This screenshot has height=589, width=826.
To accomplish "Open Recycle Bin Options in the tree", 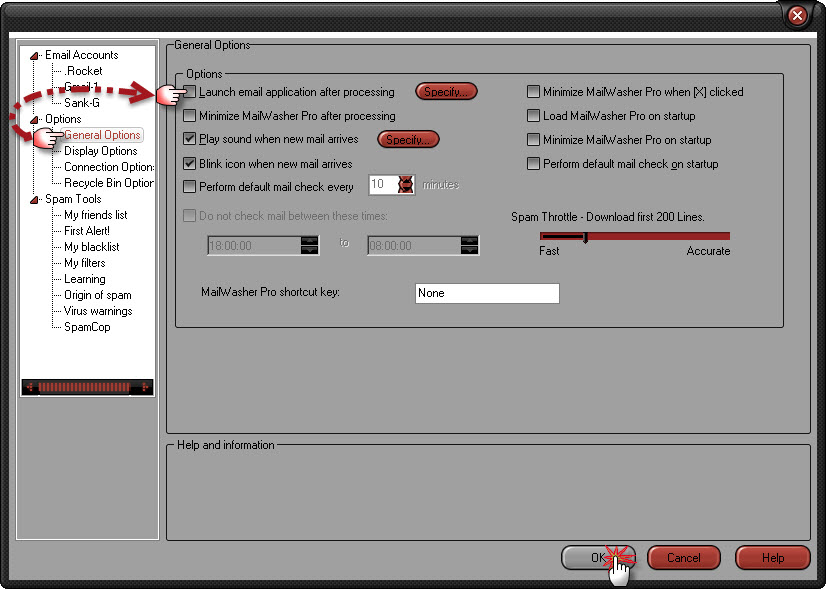I will 109,183.
